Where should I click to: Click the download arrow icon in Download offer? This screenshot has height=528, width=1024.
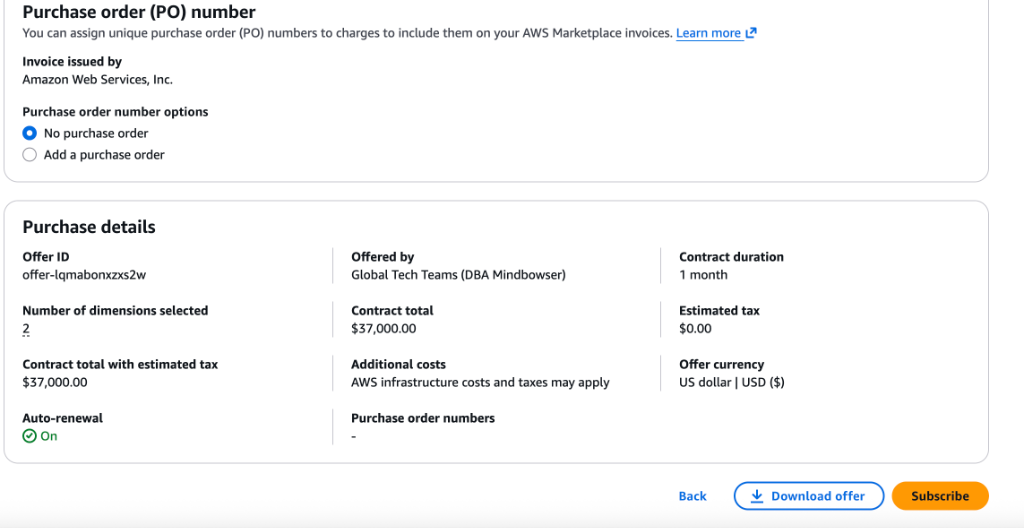(x=757, y=496)
